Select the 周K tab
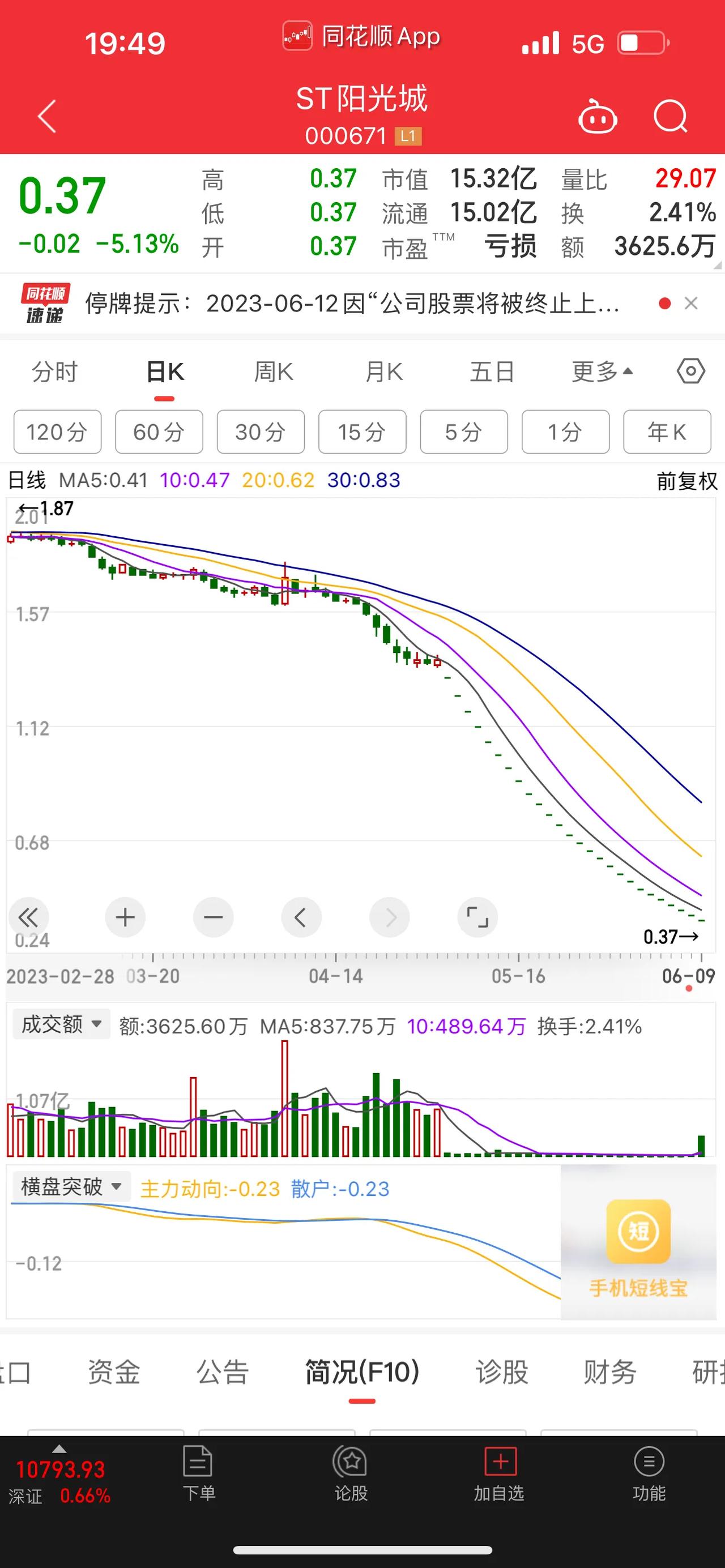This screenshot has height=1568, width=725. 274,371
